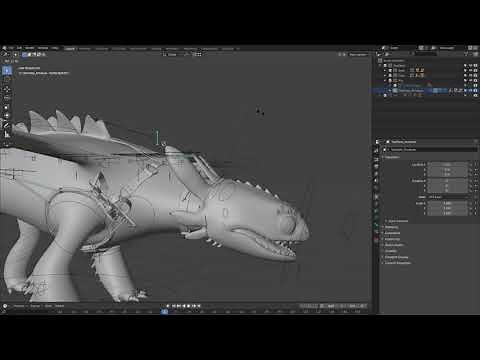Viewport: 480px width, 360px height.
Task: Open the outliner filter options icon
Action: pyautogui.click(x=467, y=54)
